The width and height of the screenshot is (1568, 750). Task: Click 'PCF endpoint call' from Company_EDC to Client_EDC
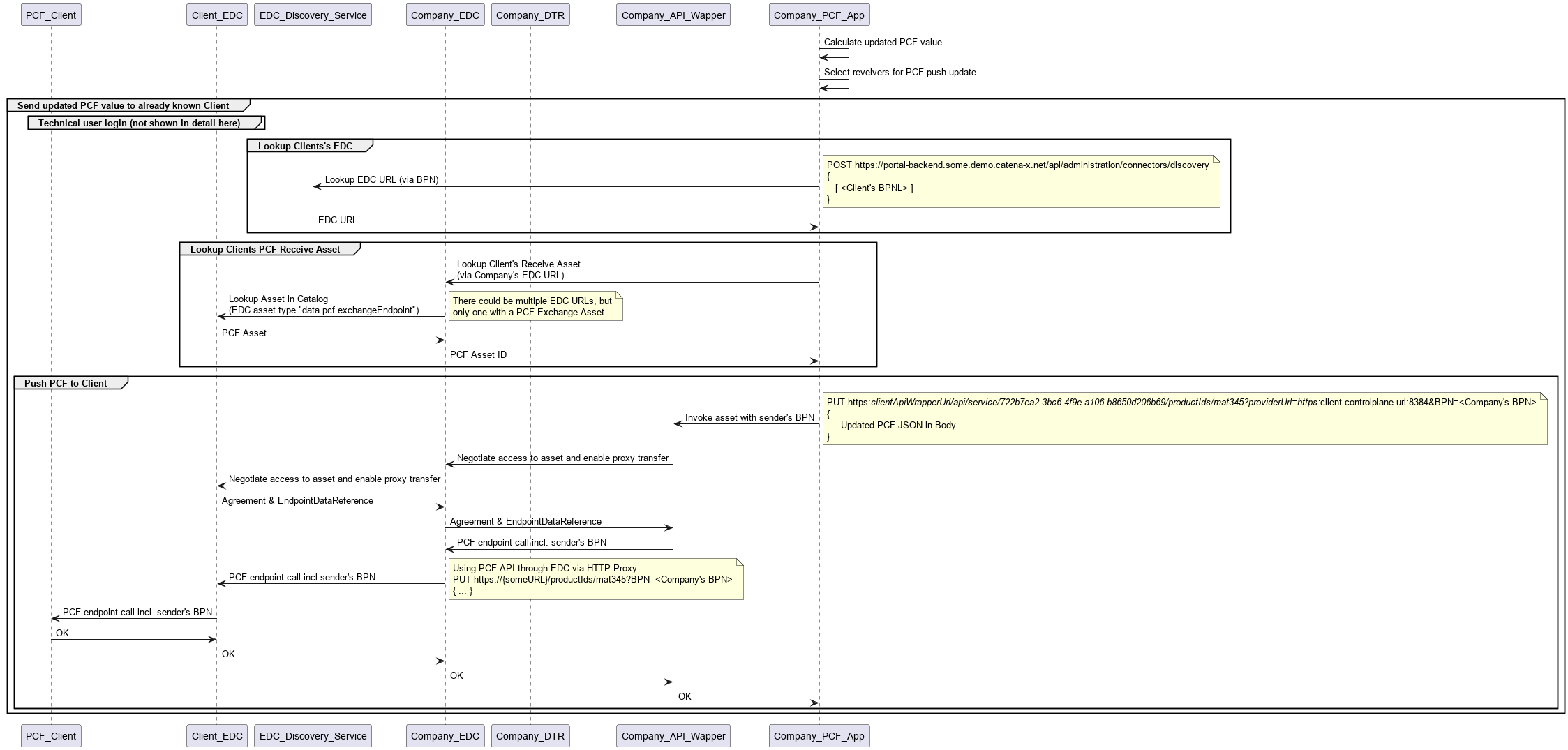click(302, 578)
